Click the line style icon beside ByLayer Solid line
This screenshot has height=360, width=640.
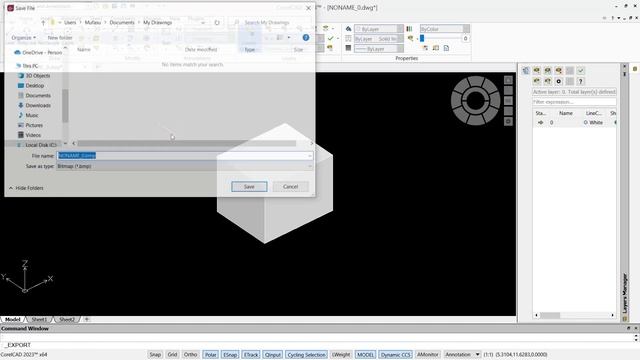348,38
